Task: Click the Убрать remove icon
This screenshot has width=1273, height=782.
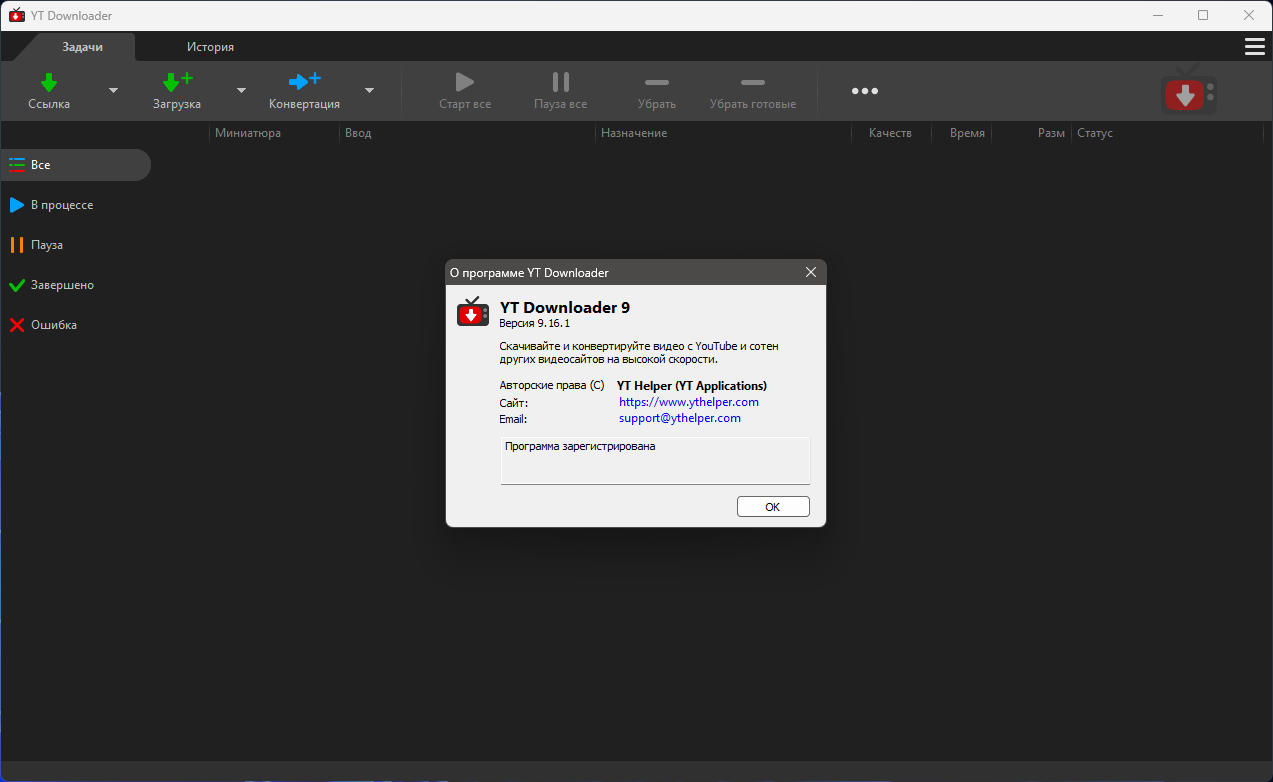Action: tap(657, 82)
